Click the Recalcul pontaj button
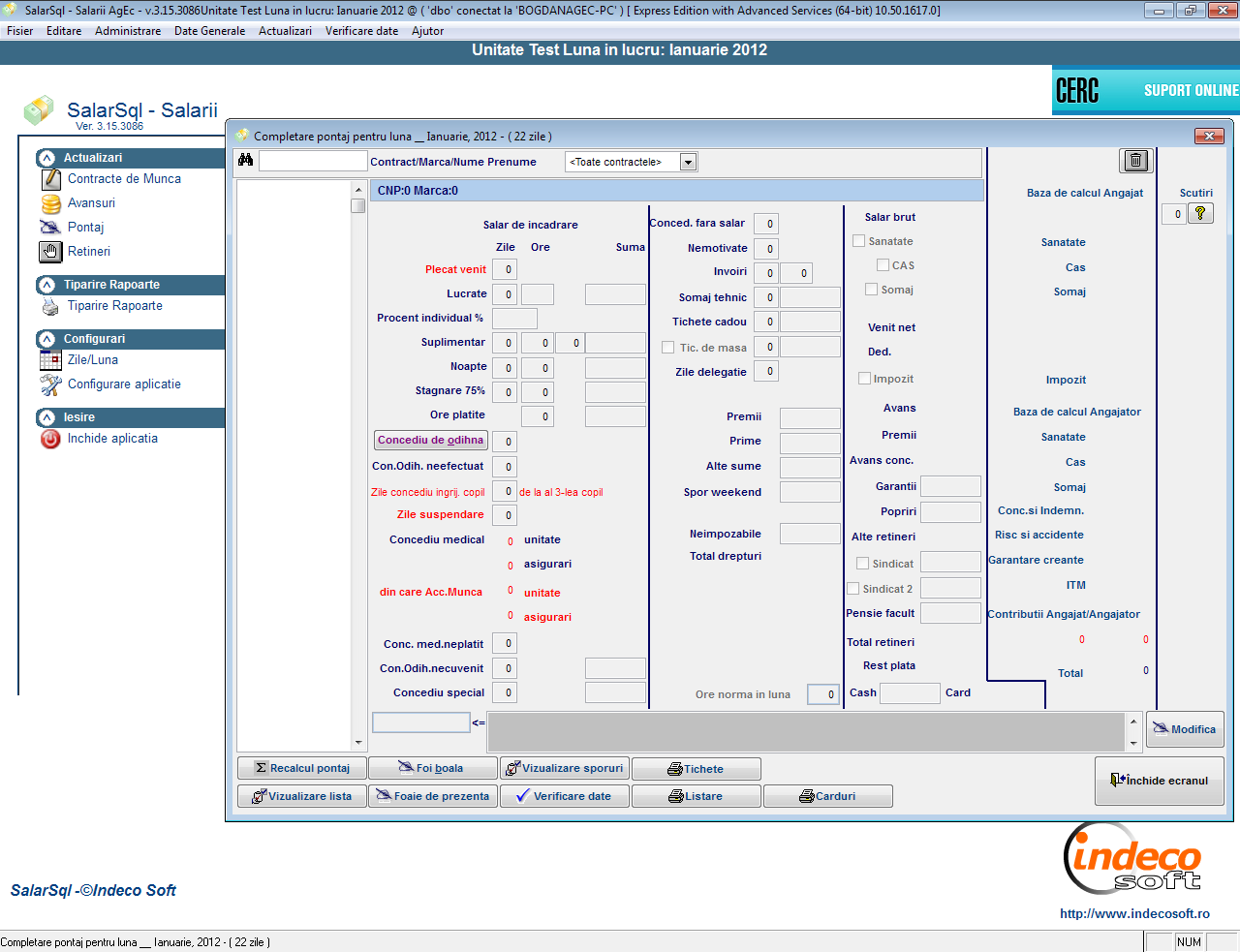1240x952 pixels. pos(301,768)
